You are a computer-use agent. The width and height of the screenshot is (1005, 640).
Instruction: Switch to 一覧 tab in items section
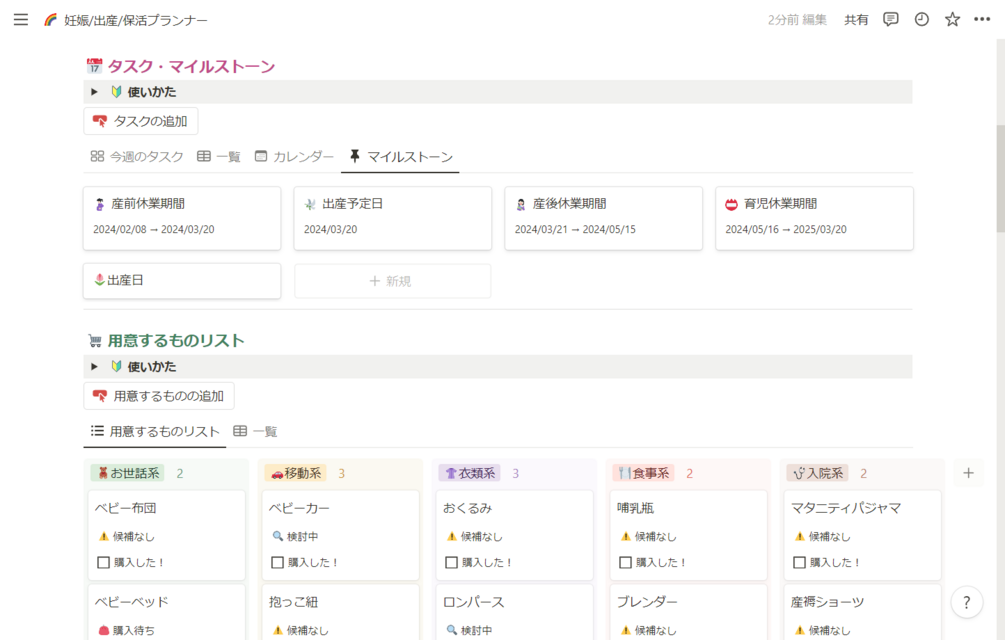pos(255,432)
